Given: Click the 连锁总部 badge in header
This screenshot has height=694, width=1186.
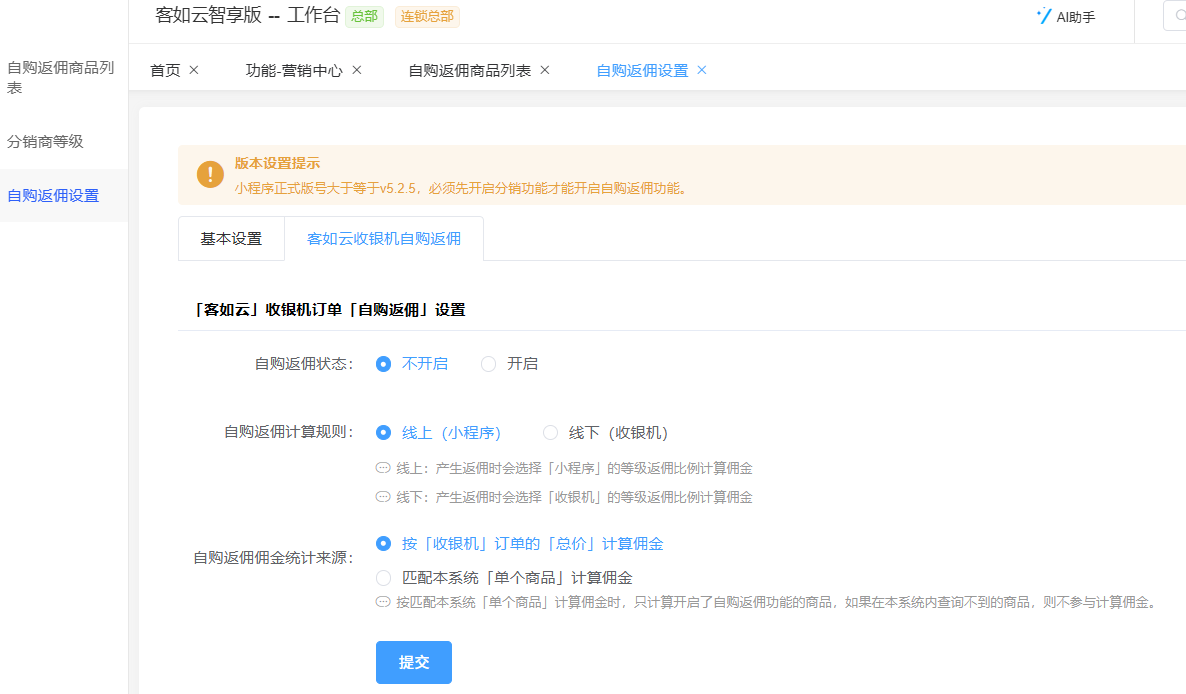Looking at the screenshot, I should (x=427, y=16).
